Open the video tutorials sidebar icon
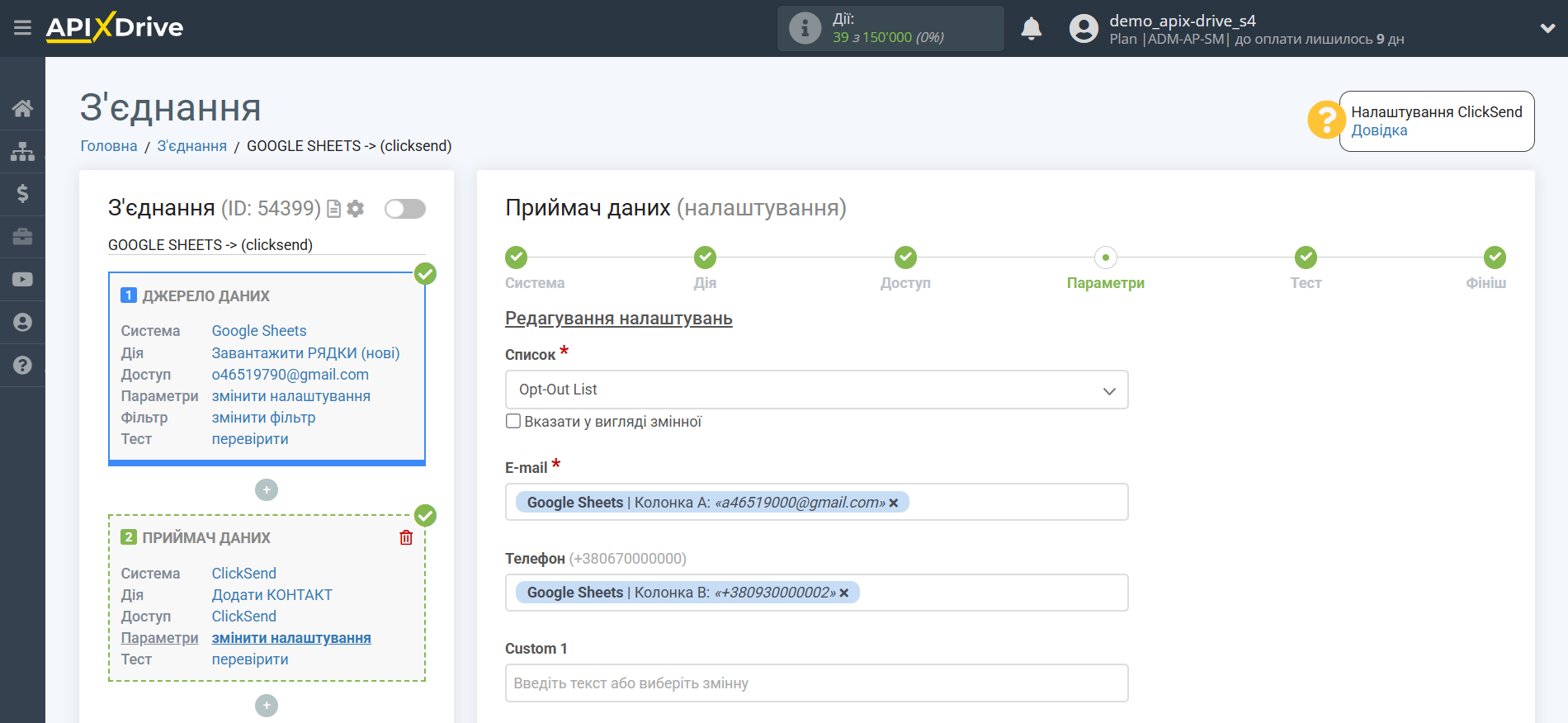Viewport: 1568px width, 723px height. pyautogui.click(x=22, y=280)
